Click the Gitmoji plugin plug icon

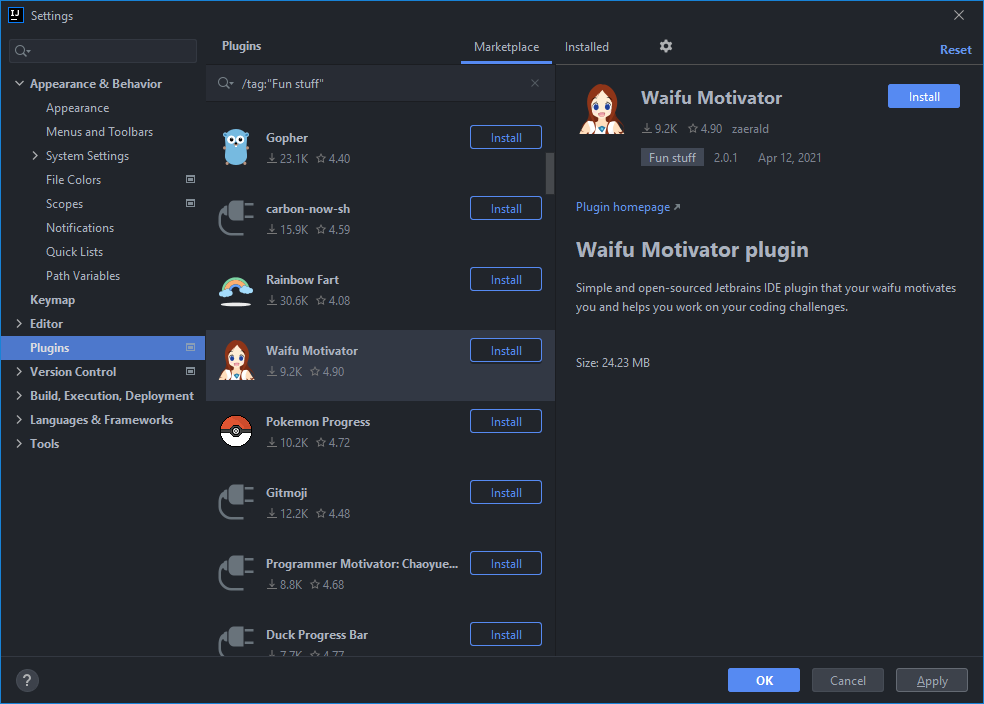236,503
